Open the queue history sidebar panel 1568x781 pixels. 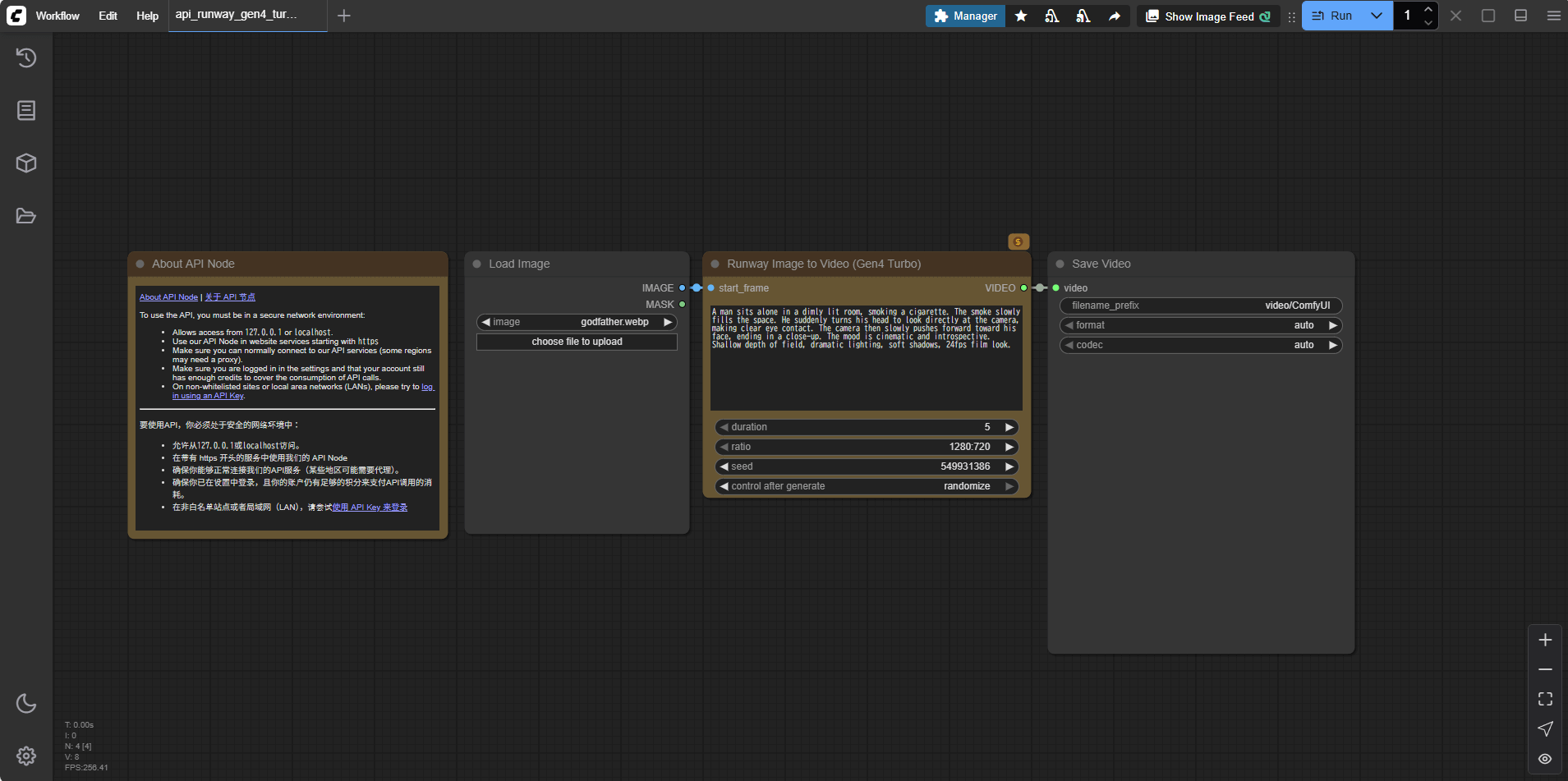[26, 57]
